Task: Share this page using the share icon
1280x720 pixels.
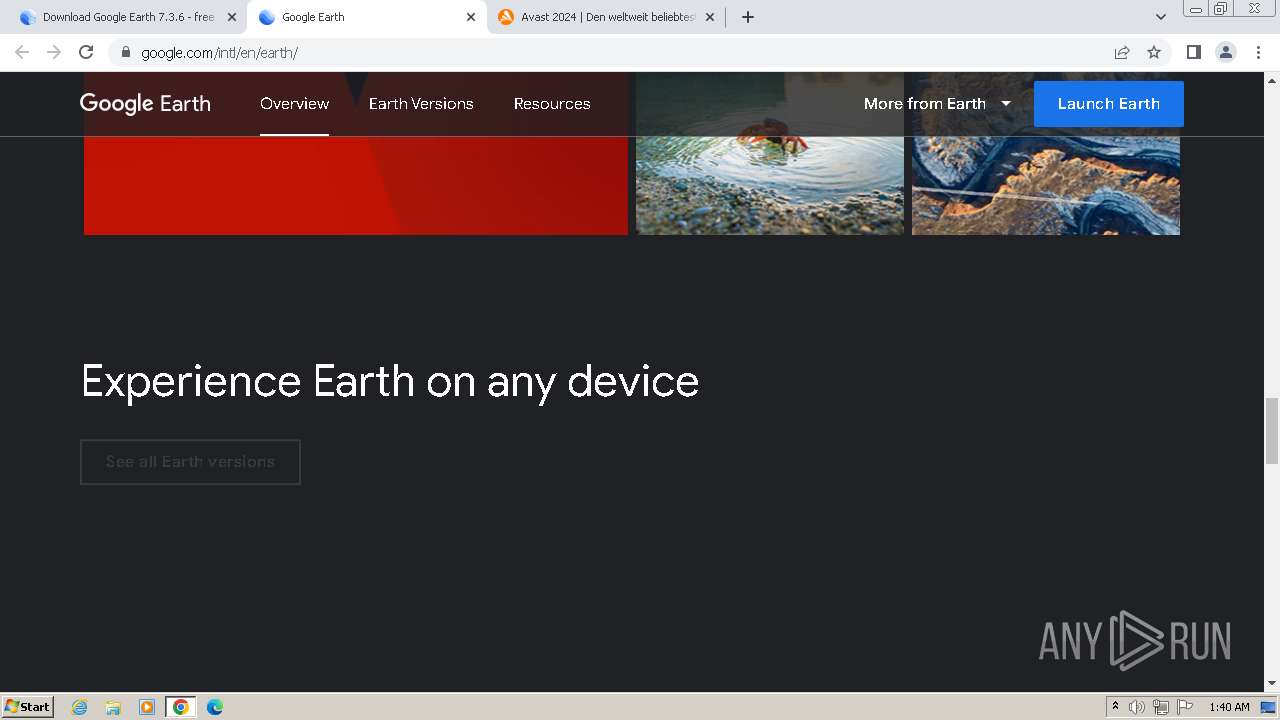Action: click(x=1122, y=52)
